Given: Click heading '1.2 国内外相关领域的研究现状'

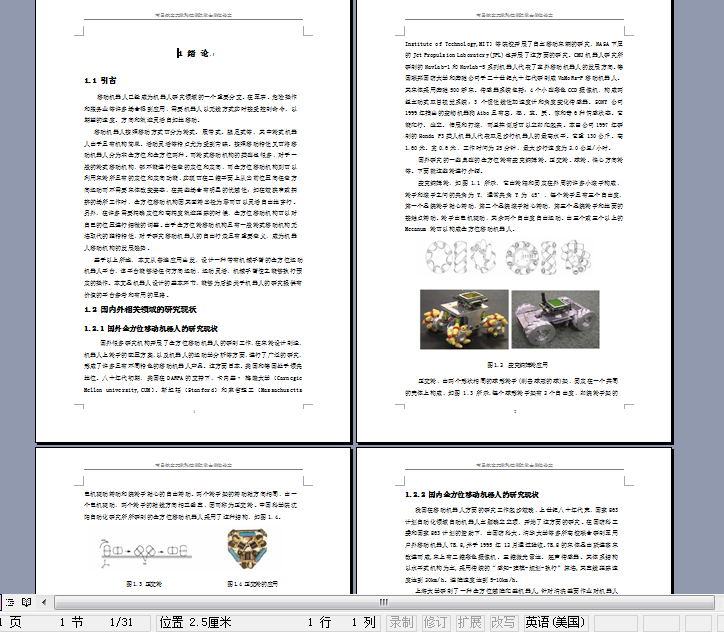Looking at the screenshot, I should 140,309.
